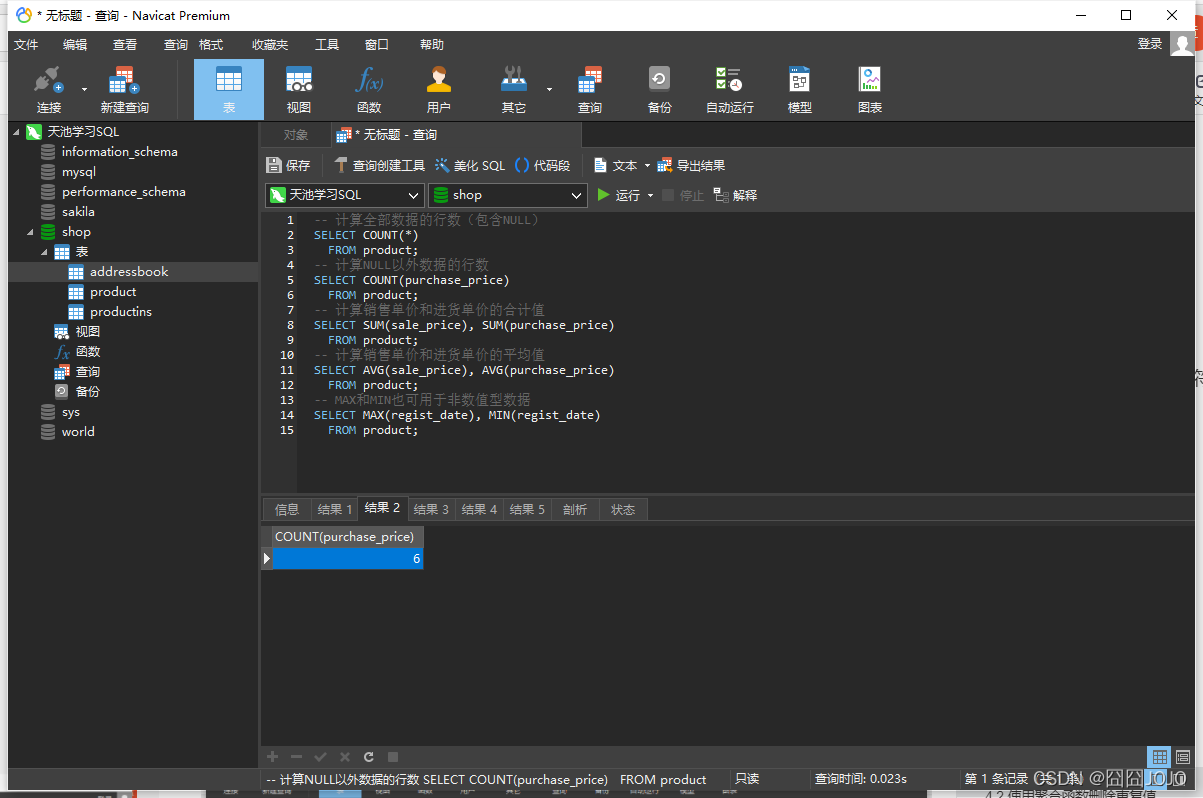Open the 查看 (View) menu

pyautogui.click(x=125, y=45)
